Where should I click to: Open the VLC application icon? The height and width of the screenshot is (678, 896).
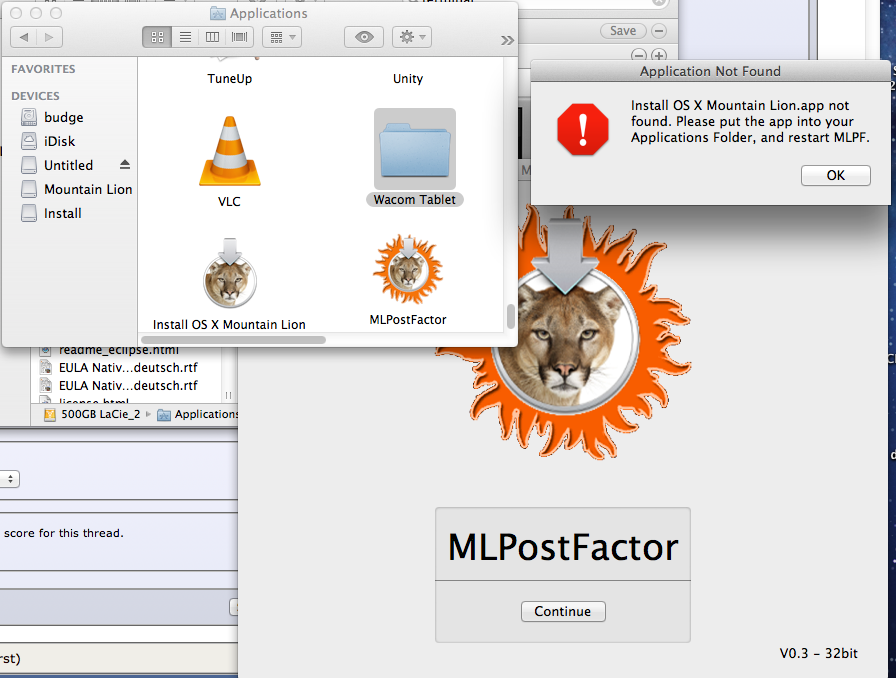tap(230, 151)
